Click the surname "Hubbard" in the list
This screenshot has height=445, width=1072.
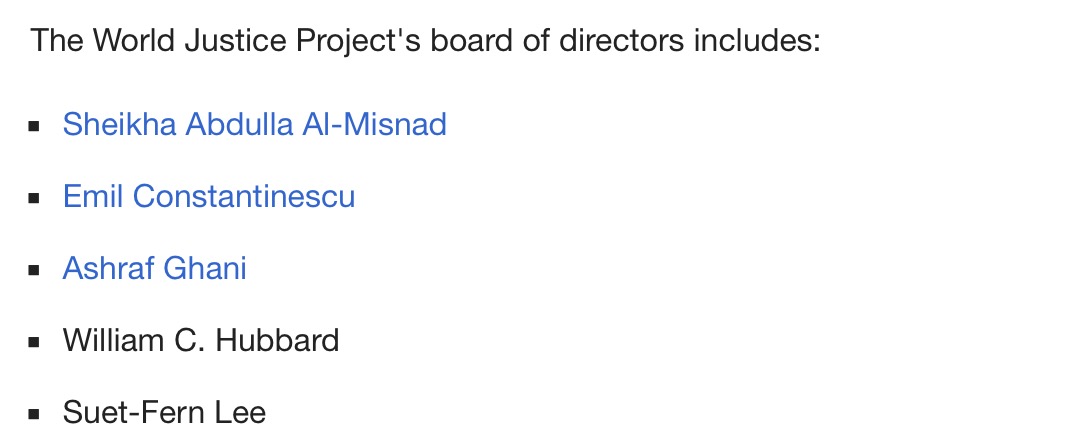click(x=277, y=340)
